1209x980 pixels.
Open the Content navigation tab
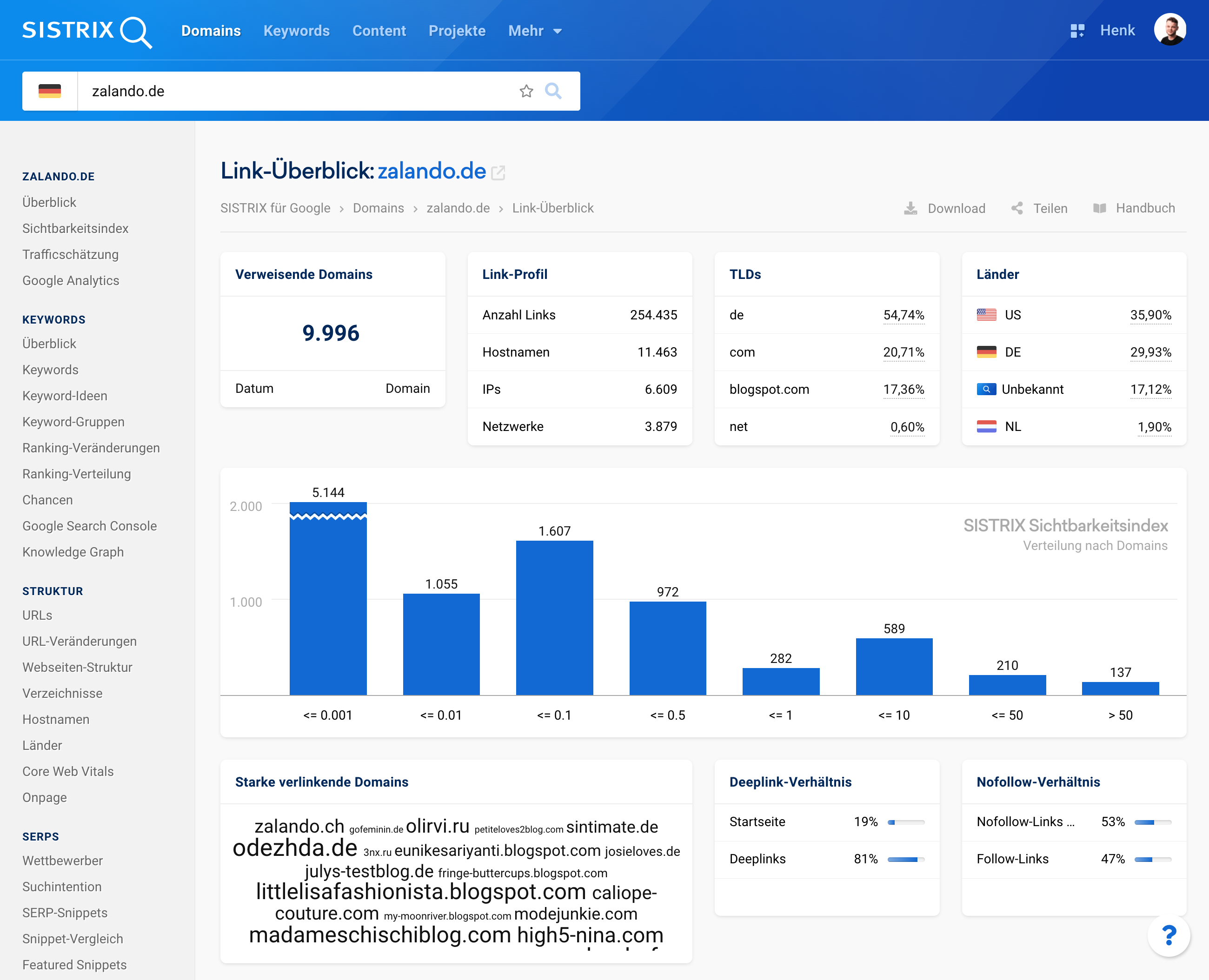click(379, 31)
